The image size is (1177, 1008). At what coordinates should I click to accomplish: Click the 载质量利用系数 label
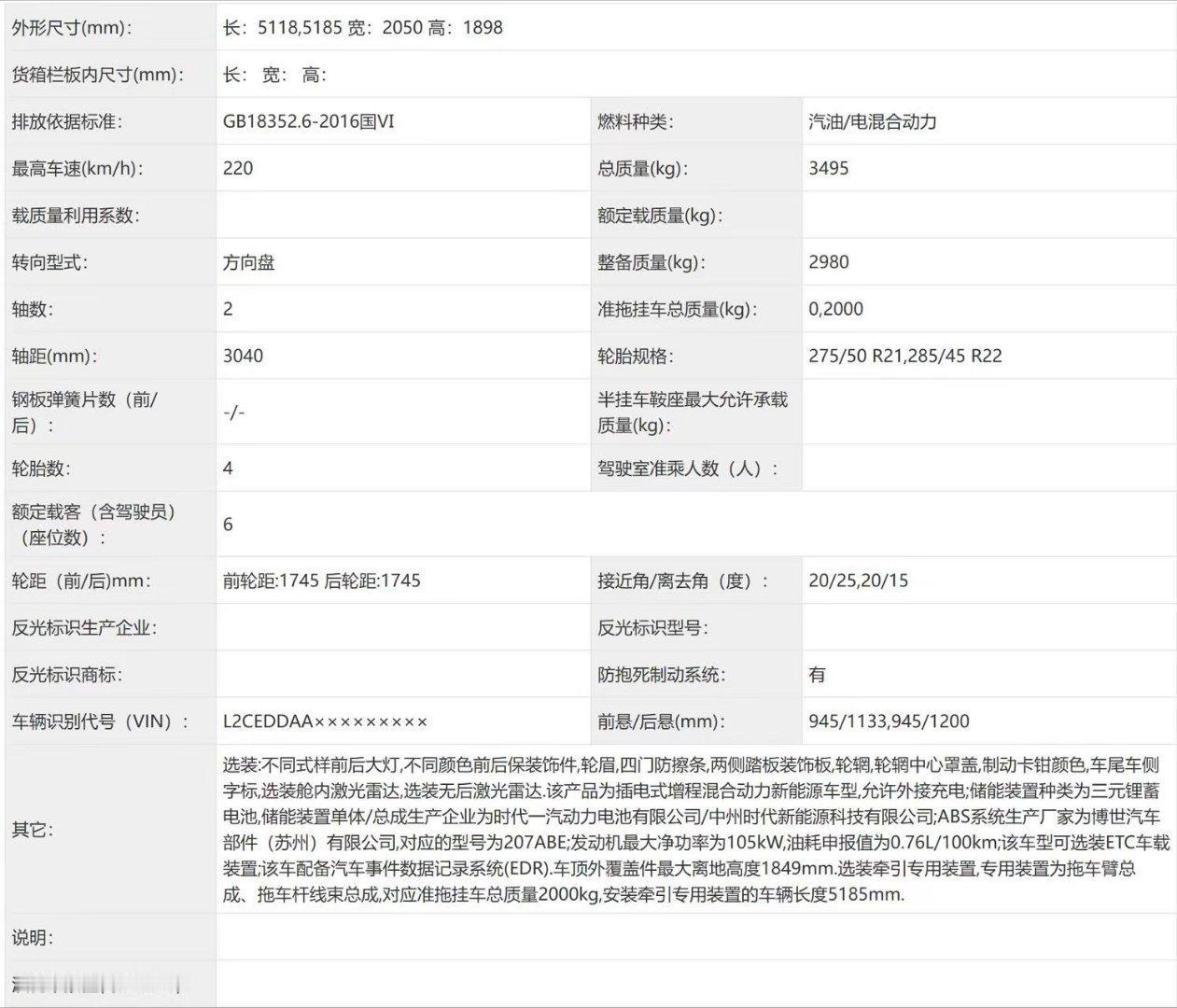click(75, 216)
